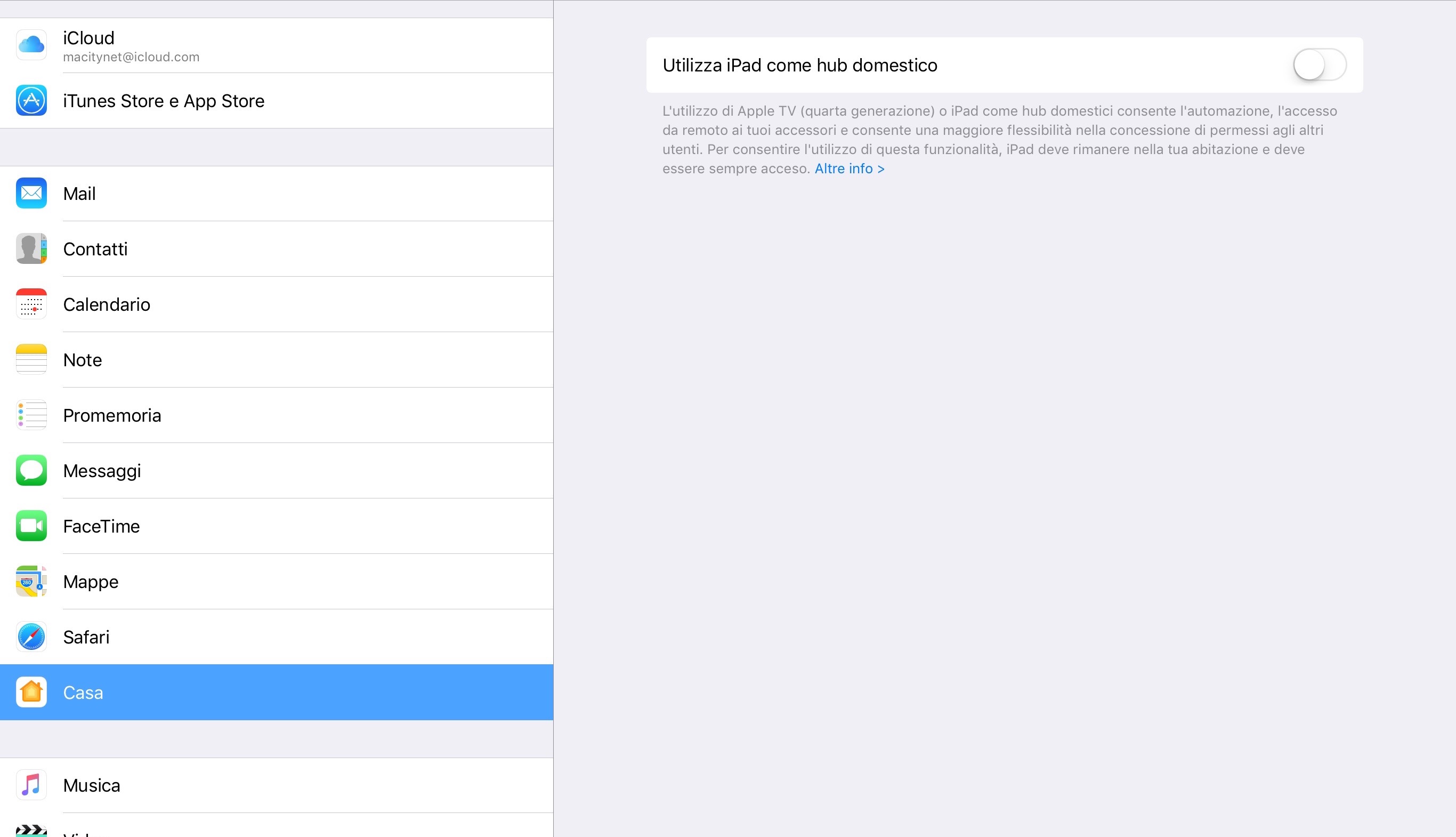
Task: Open Mappe via its map icon
Action: click(x=31, y=581)
